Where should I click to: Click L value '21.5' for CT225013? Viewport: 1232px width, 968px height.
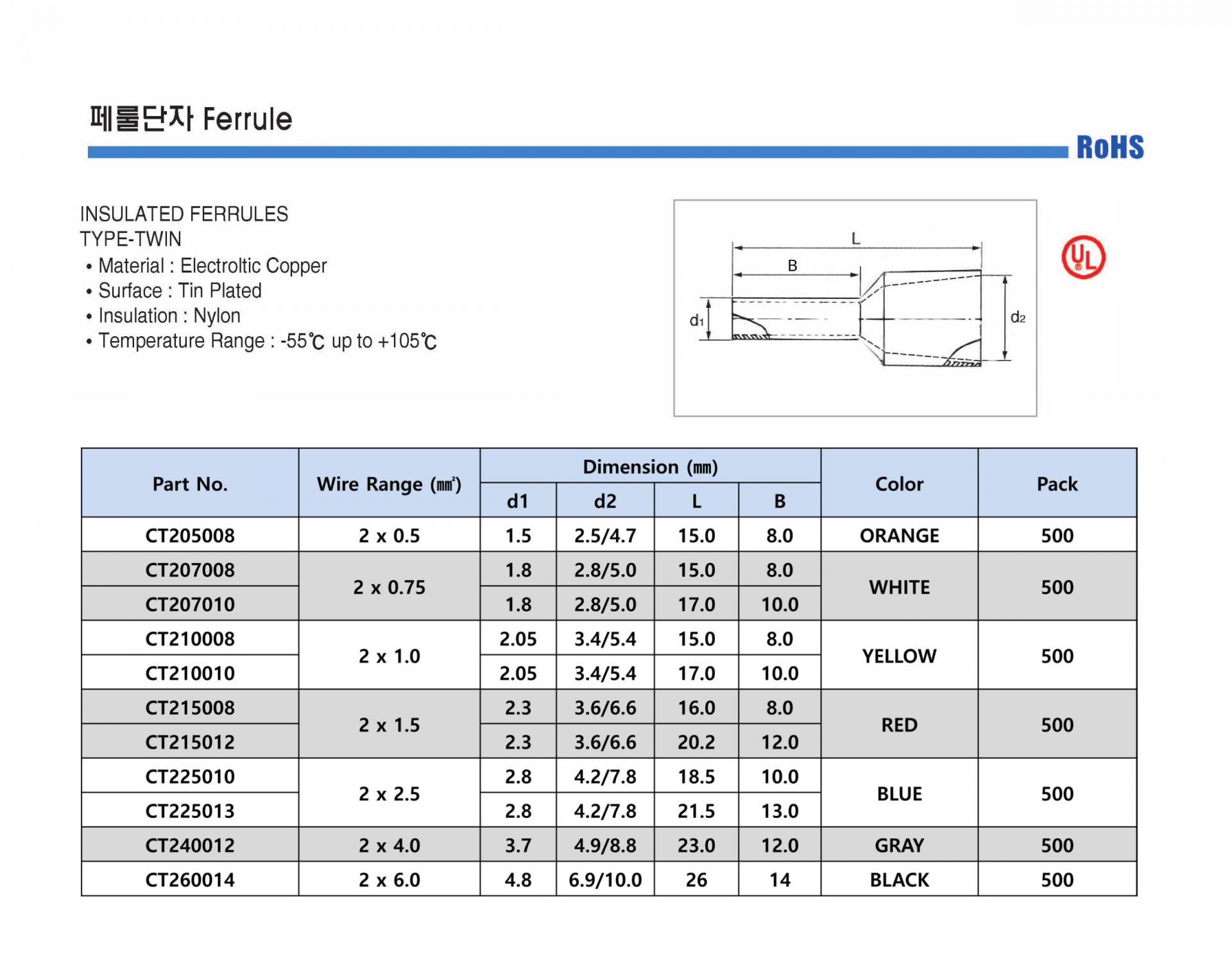[x=696, y=810]
